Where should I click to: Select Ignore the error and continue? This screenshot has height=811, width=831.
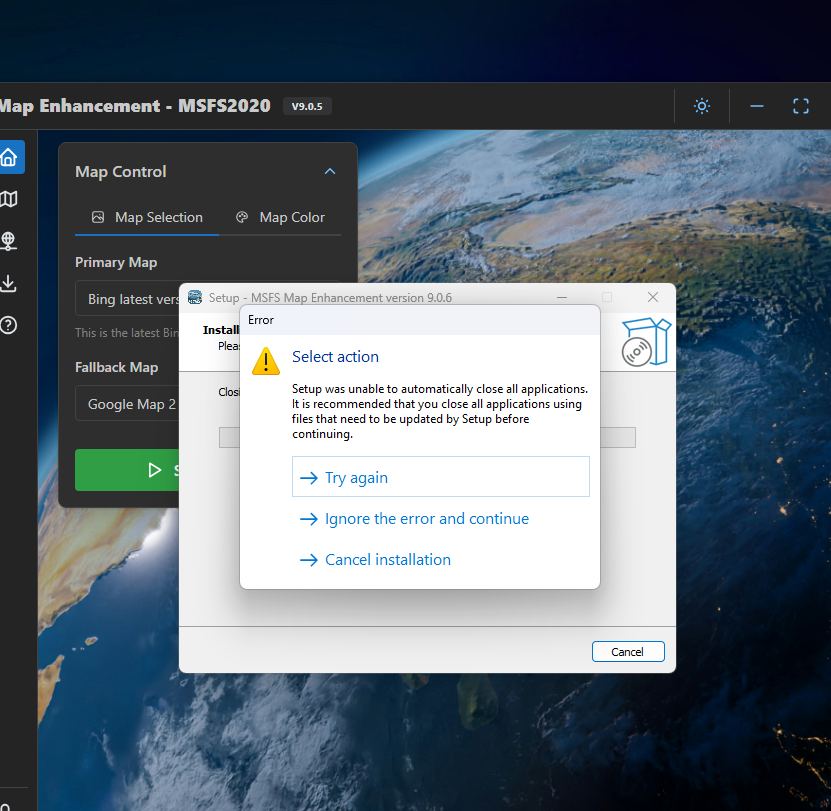tap(426, 519)
